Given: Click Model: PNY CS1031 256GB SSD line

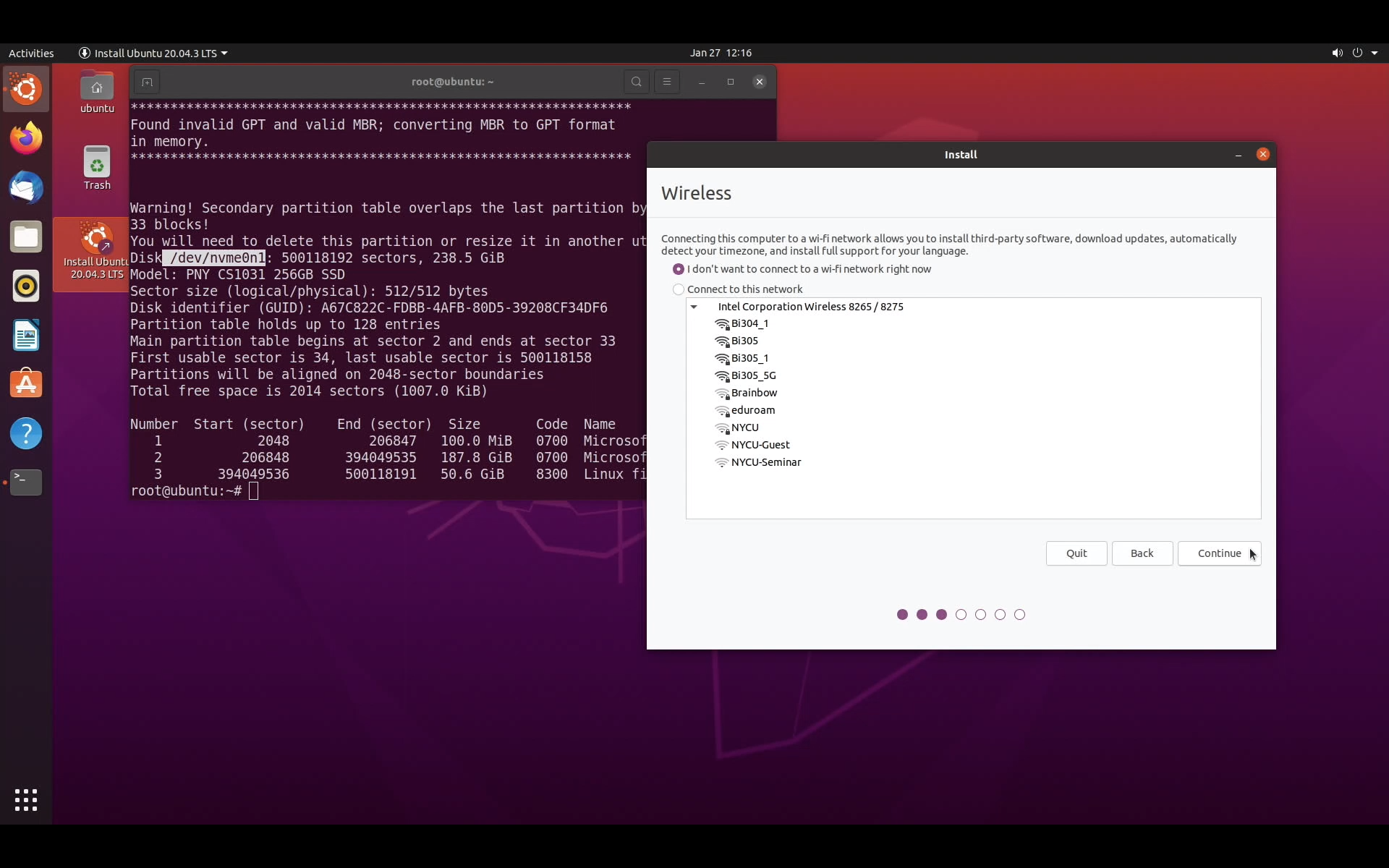Looking at the screenshot, I should [x=237, y=275].
